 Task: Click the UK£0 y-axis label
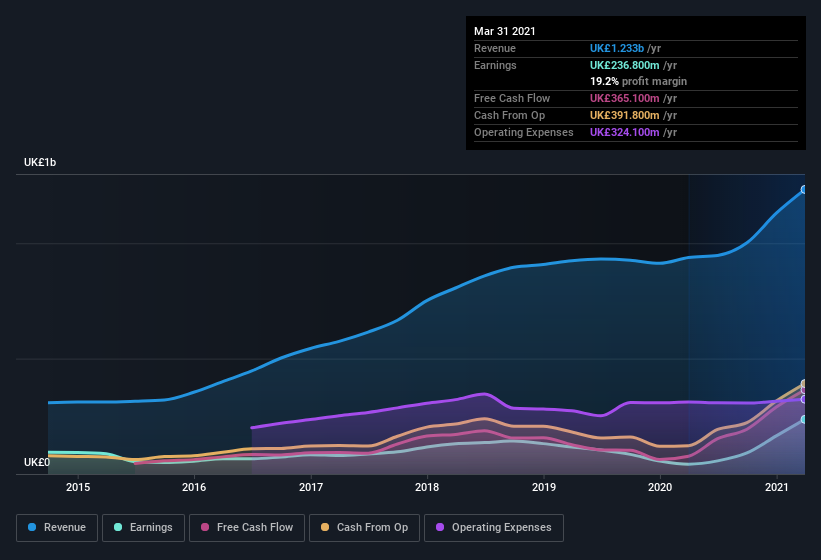coord(37,462)
